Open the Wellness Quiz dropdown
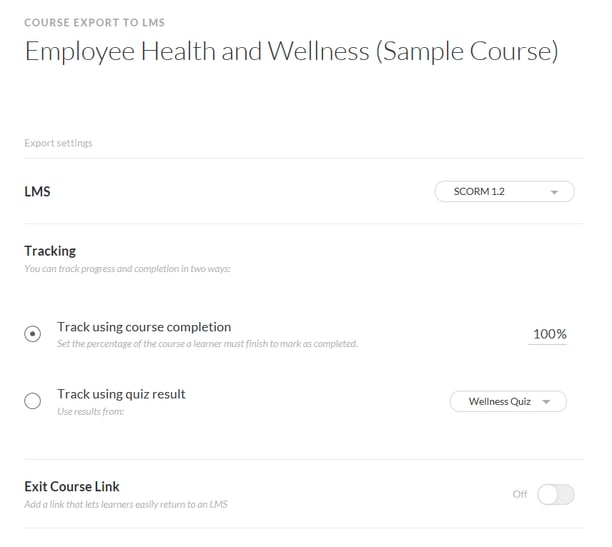Viewport: 612px width, 547px height. click(508, 401)
